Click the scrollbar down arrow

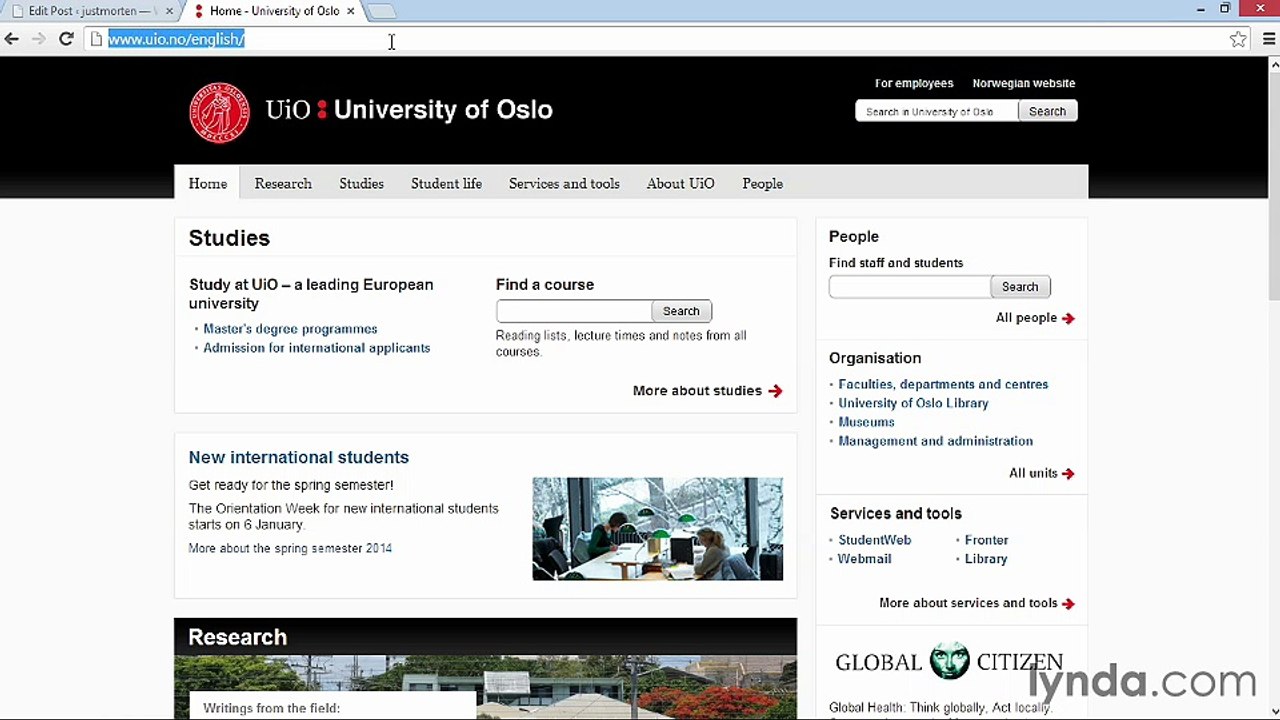pyautogui.click(x=1274, y=712)
